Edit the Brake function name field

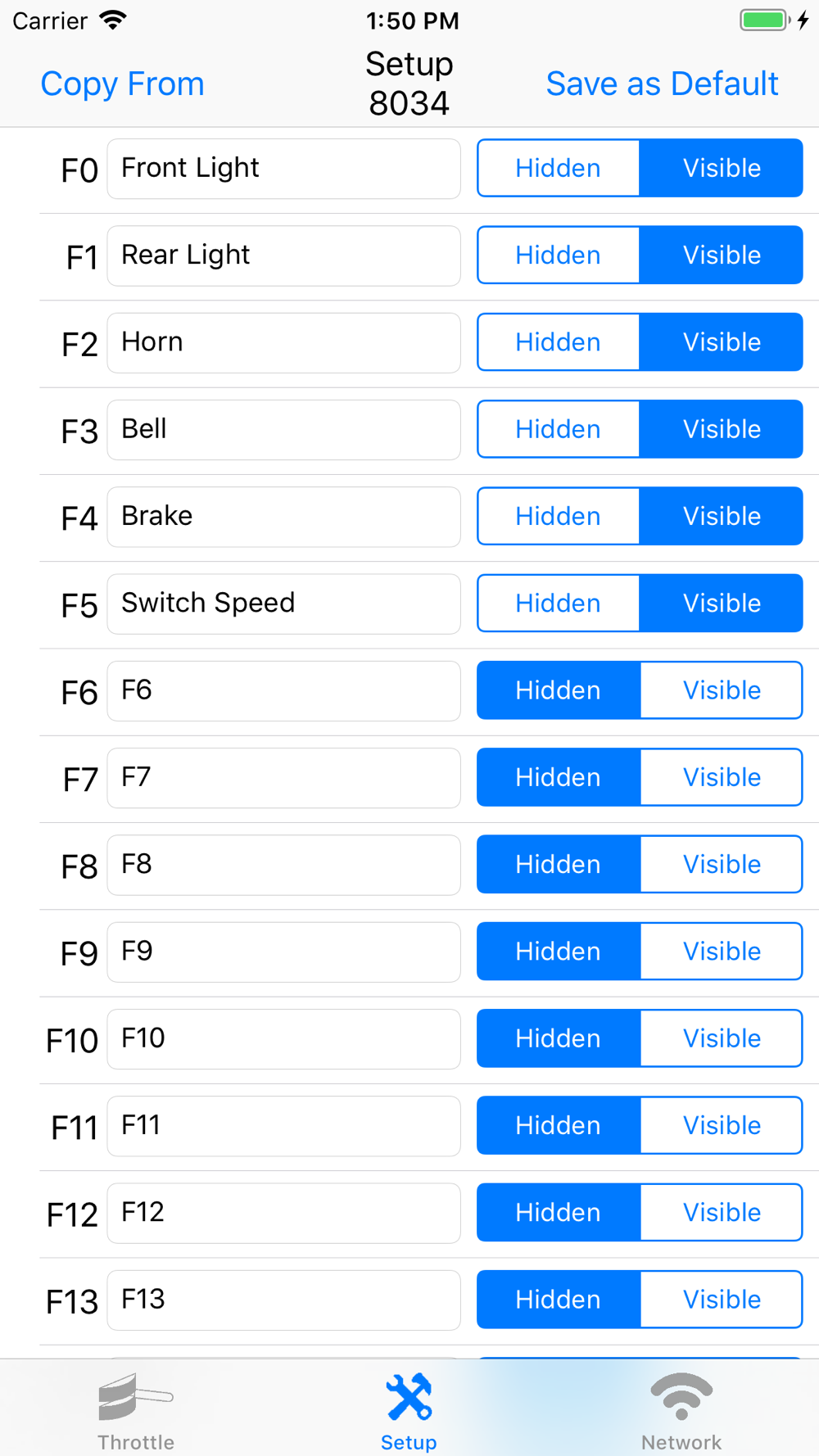click(x=283, y=517)
